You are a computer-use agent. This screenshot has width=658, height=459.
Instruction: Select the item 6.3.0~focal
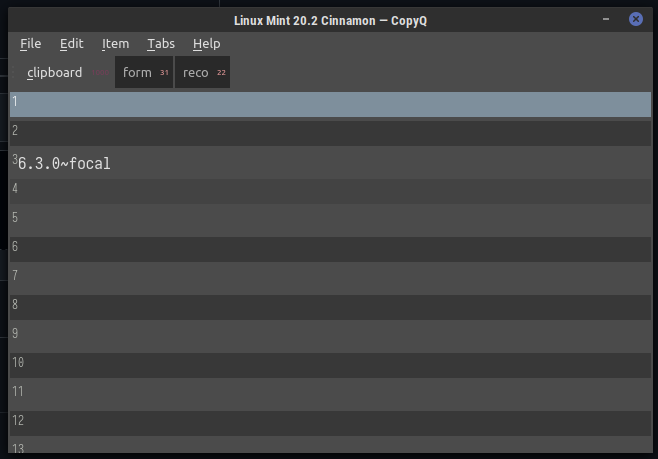[x=330, y=162]
